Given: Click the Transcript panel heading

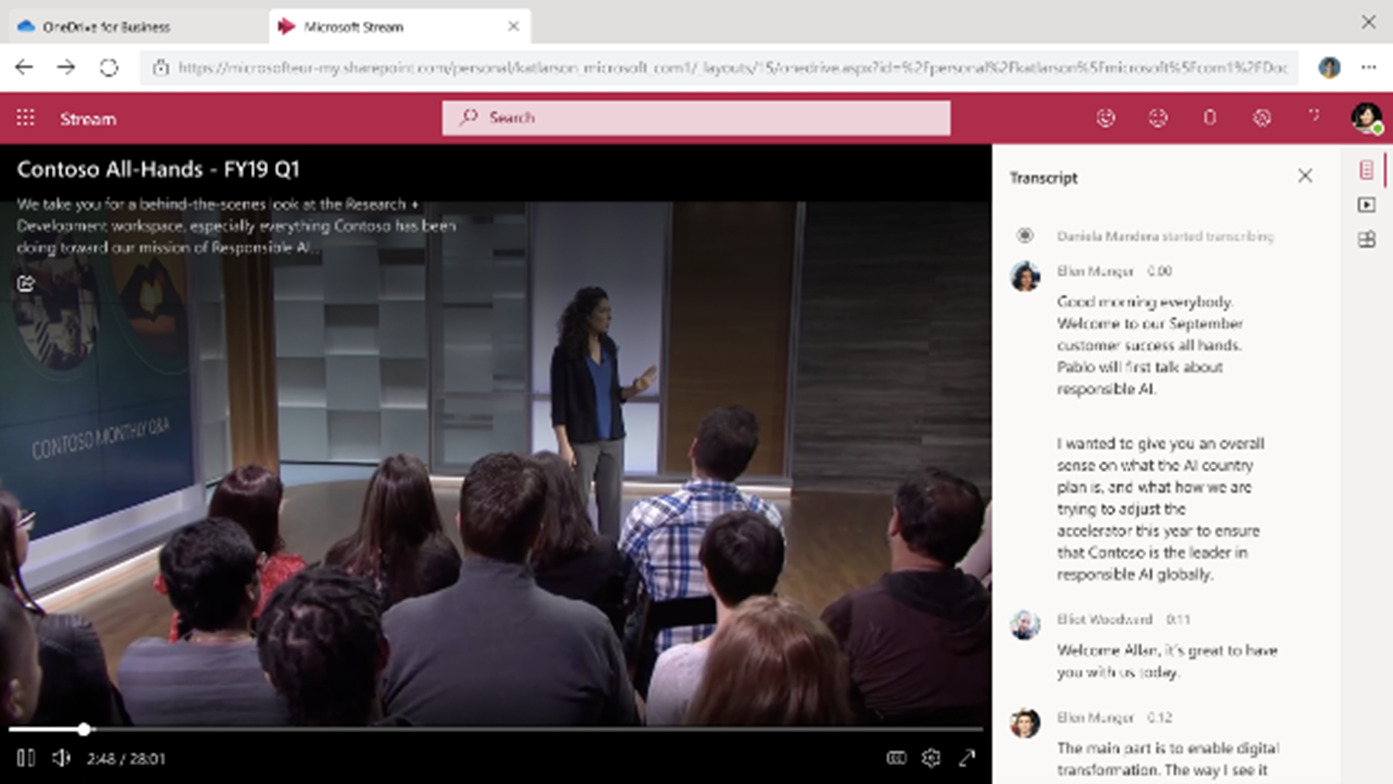Looking at the screenshot, I should pos(1043,178).
